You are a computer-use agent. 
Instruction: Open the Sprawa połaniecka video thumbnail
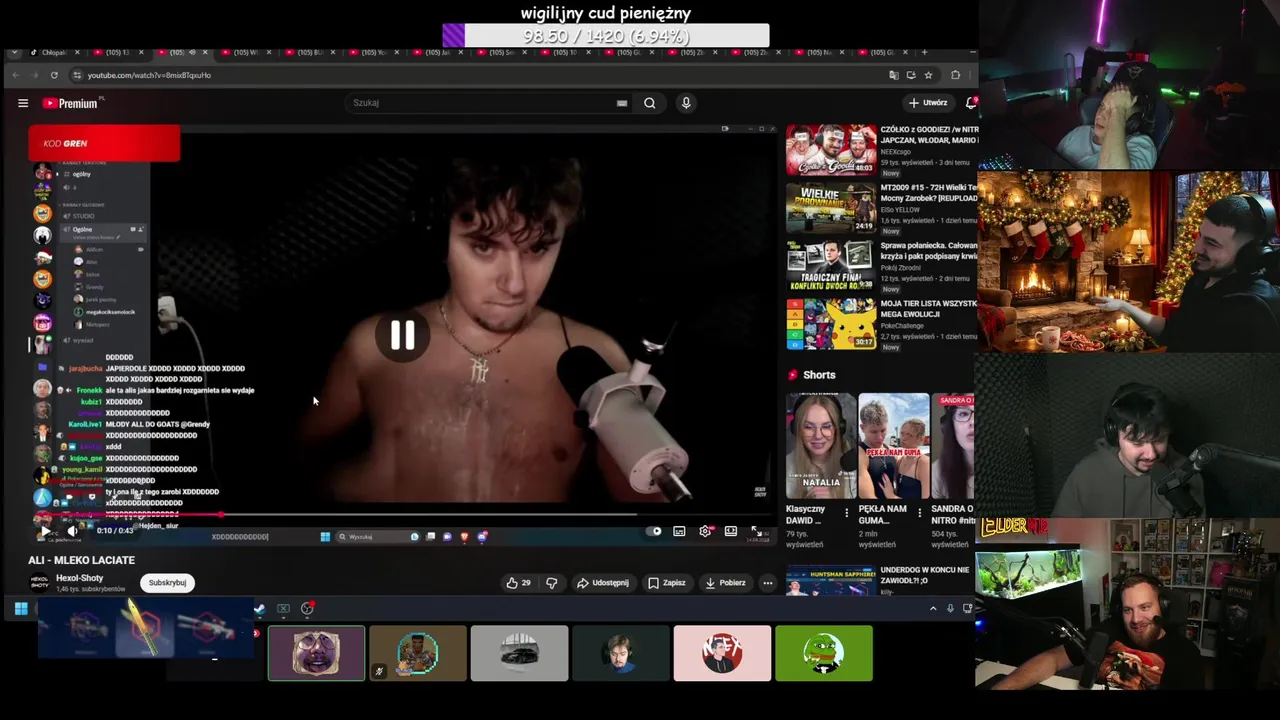(831, 266)
